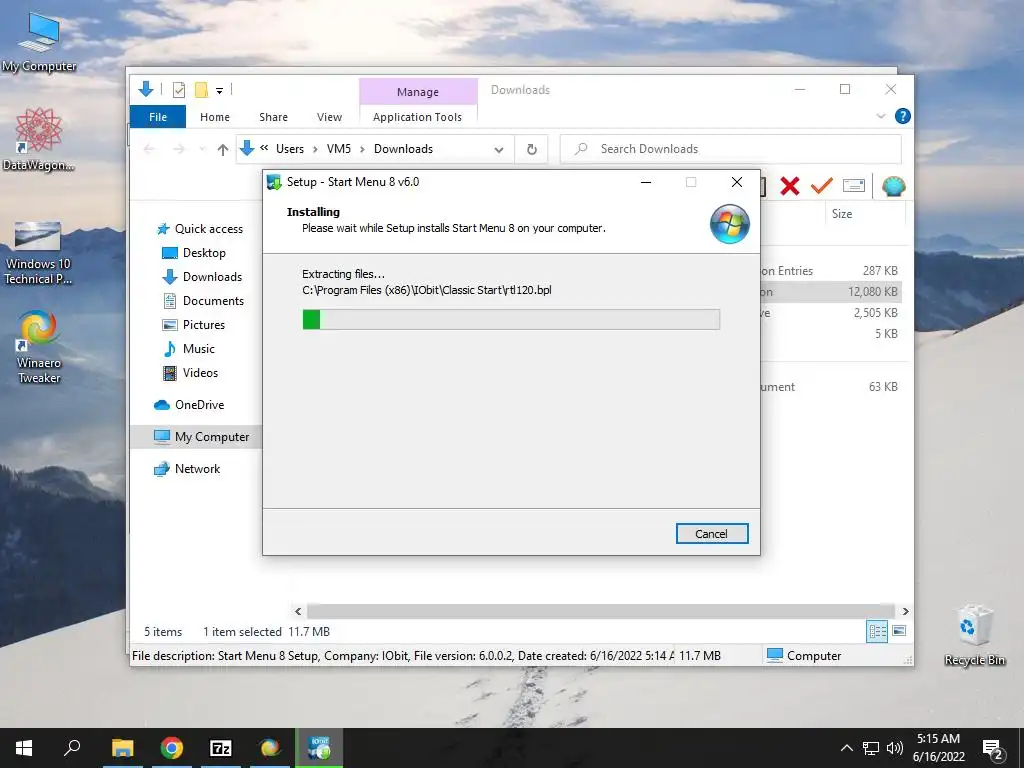
Task: Expand the address bar history dropdown
Action: pos(499,150)
